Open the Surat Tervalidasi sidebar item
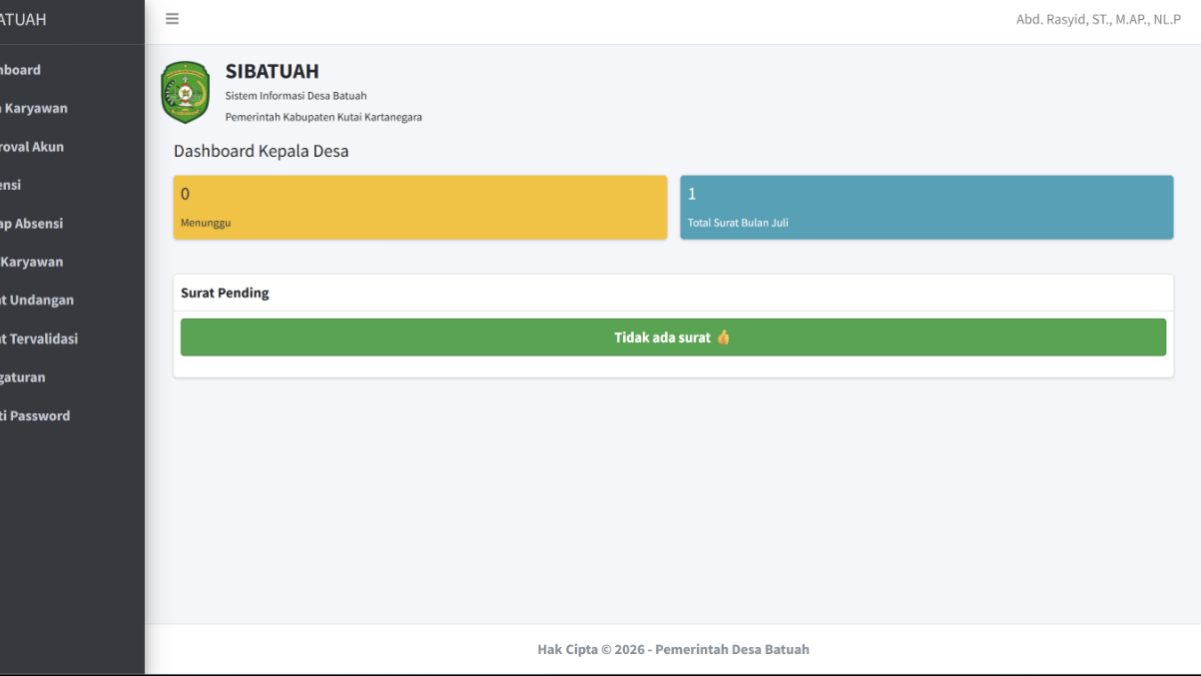 pos(39,339)
